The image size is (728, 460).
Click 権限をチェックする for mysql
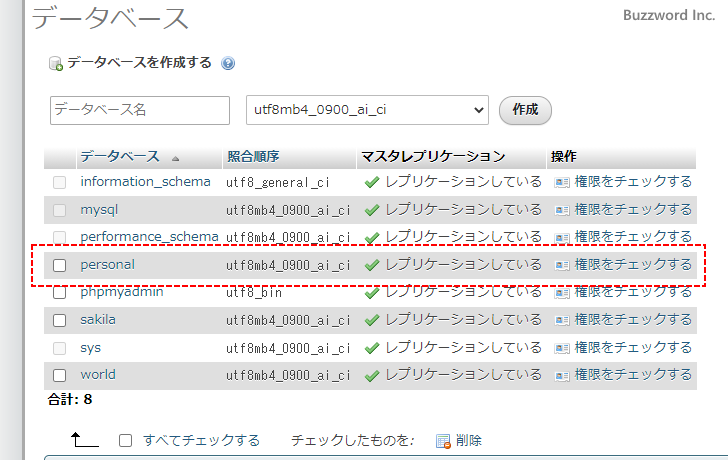click(x=633, y=209)
